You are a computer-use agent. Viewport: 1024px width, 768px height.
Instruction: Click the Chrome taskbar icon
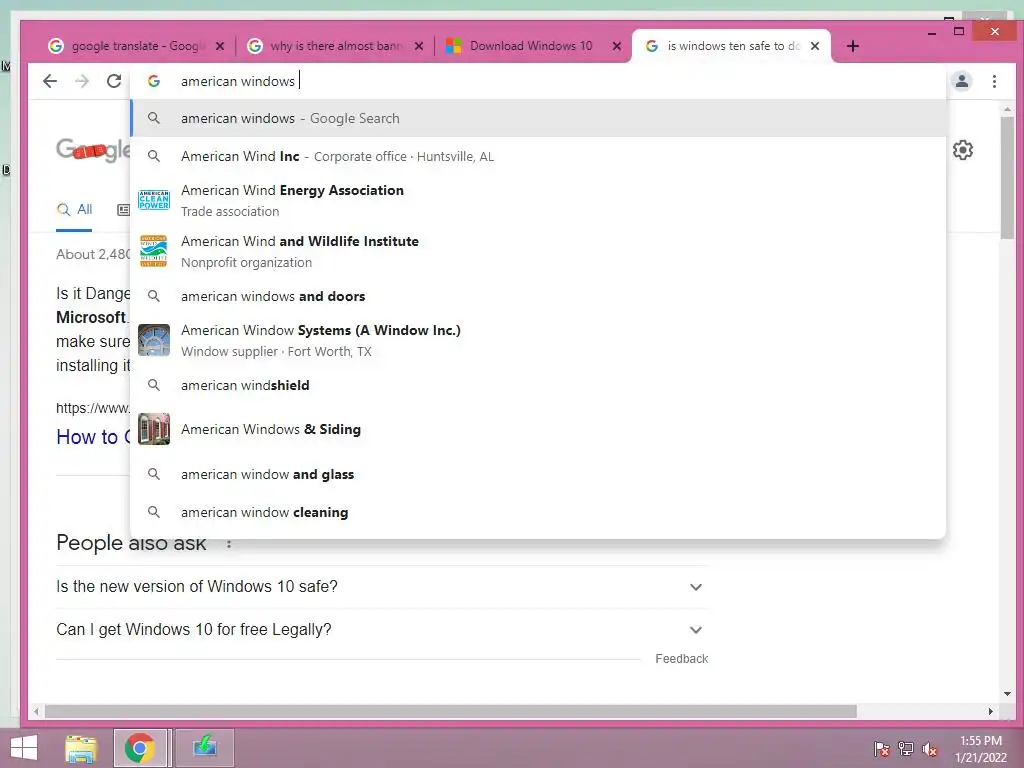[141, 748]
